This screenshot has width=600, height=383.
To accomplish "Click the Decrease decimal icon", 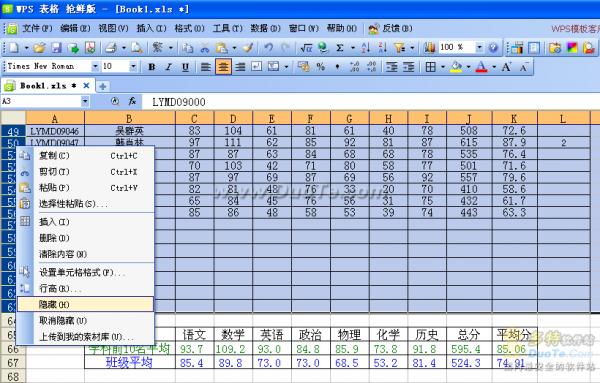I will 371,67.
